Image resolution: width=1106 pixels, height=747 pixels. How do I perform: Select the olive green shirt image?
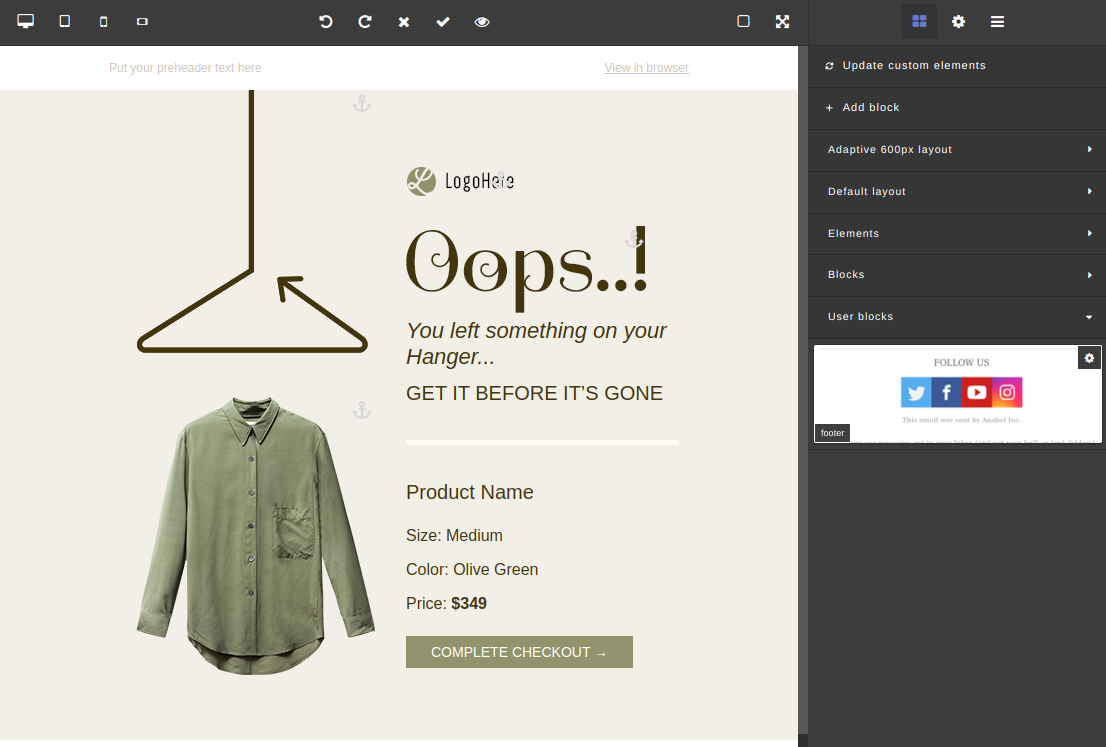pyautogui.click(x=255, y=536)
